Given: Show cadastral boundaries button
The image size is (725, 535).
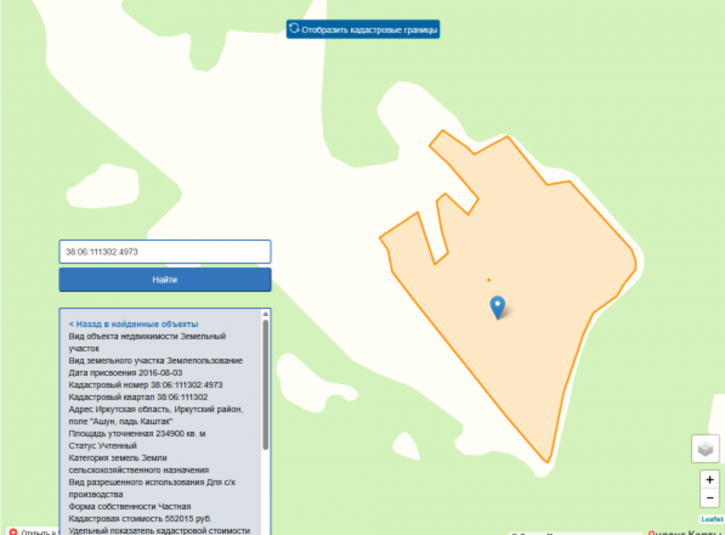Looking at the screenshot, I should tap(363, 29).
